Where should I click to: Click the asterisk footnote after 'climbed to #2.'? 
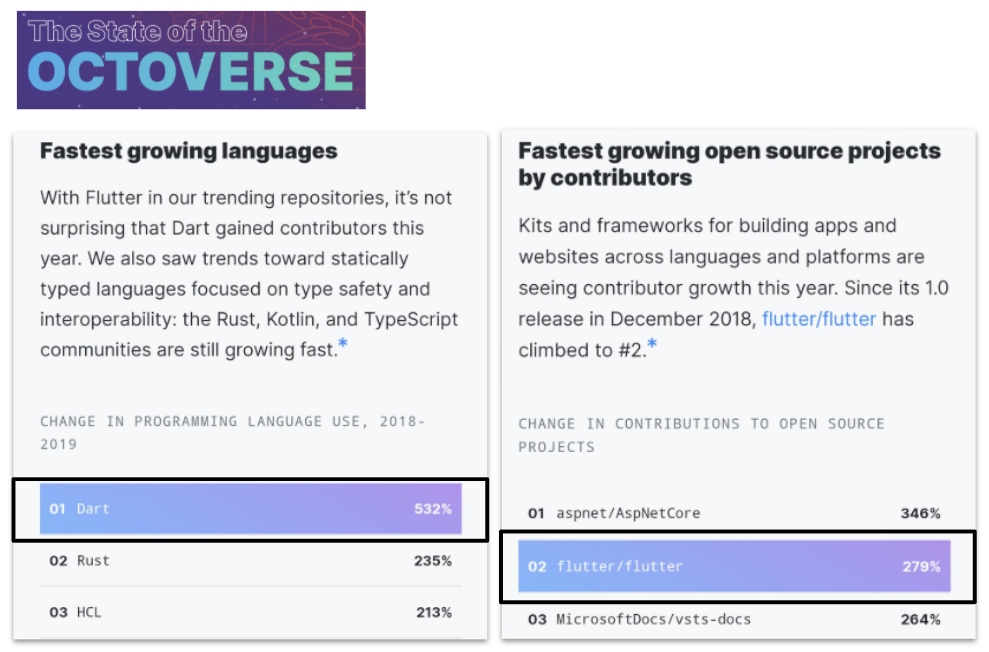click(x=652, y=344)
